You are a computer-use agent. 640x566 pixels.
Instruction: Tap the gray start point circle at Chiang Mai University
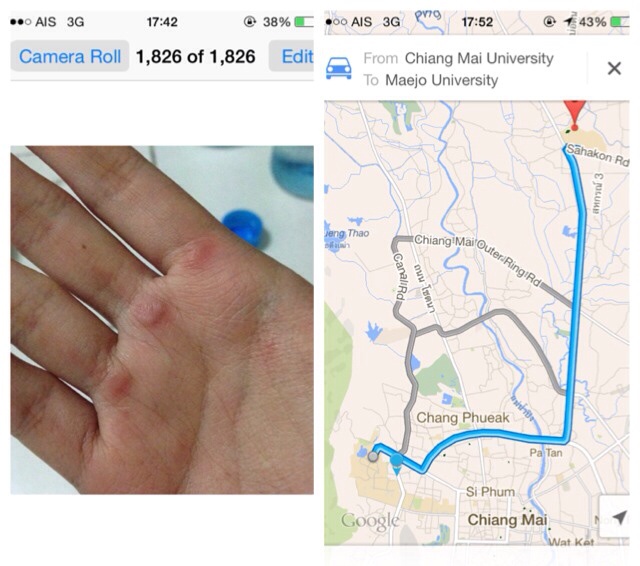[373, 456]
